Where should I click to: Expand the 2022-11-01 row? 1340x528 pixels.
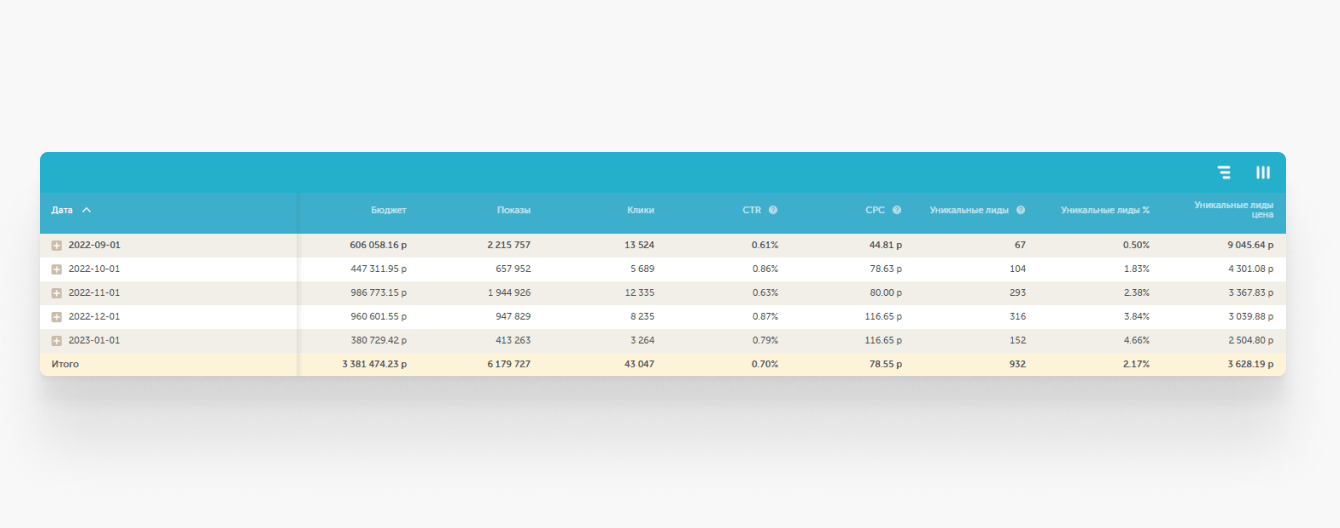click(57, 293)
